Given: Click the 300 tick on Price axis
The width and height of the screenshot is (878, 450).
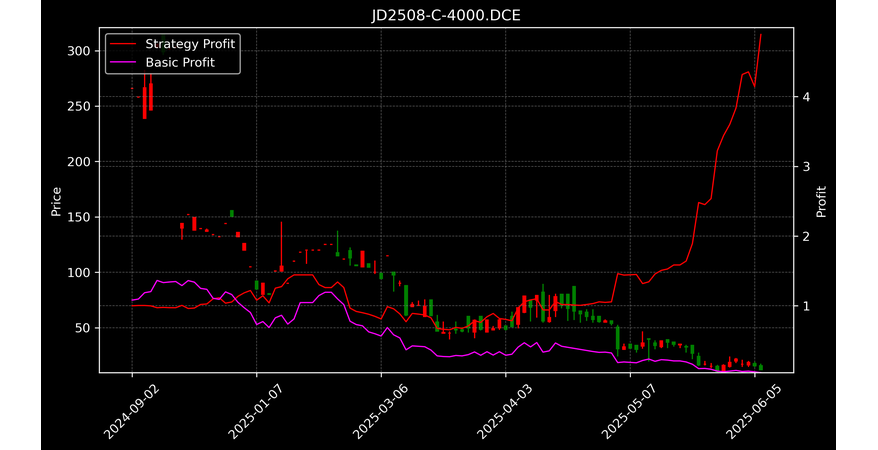Looking at the screenshot, I should (79, 51).
